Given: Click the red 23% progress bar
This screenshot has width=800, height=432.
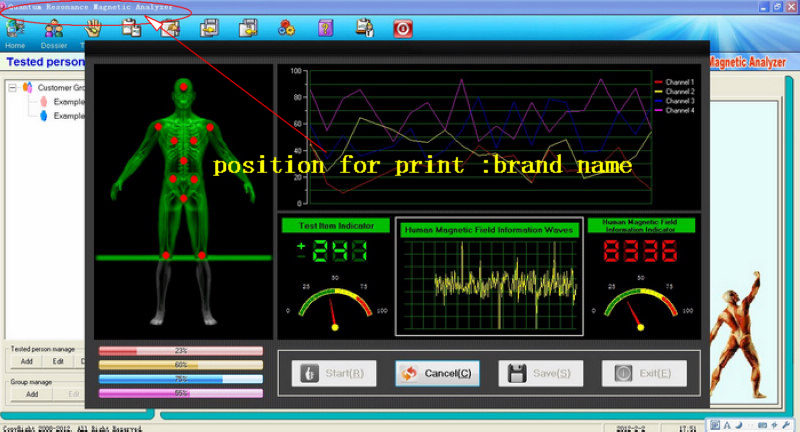Looking at the screenshot, I should tap(181, 351).
